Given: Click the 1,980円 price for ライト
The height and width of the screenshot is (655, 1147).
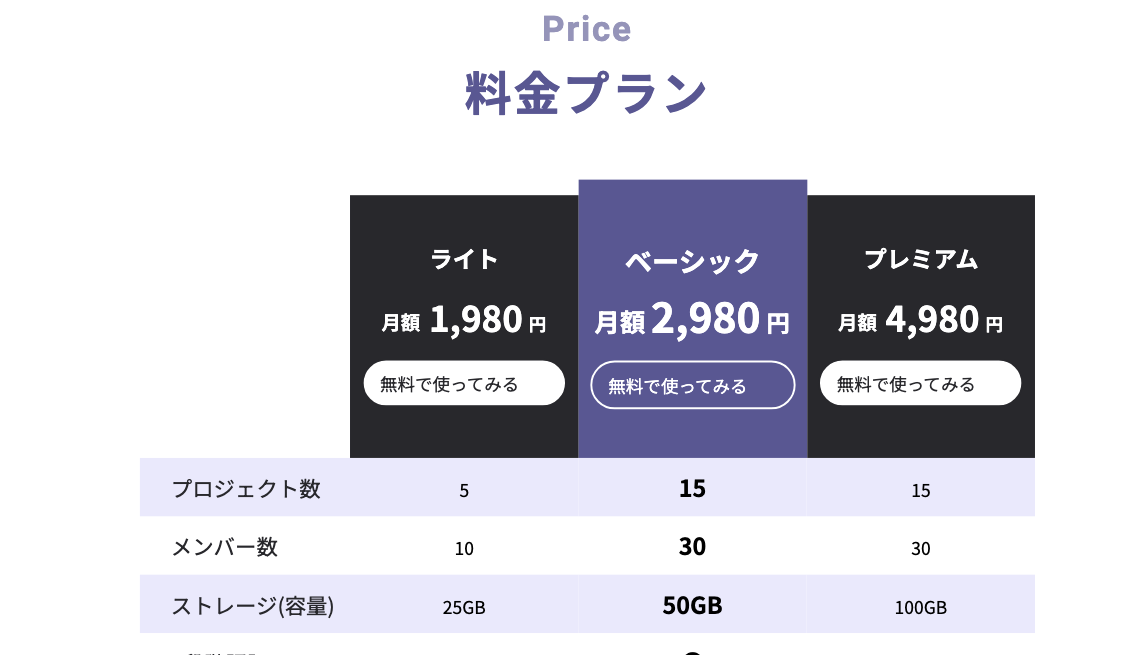Looking at the screenshot, I should pos(464,319).
